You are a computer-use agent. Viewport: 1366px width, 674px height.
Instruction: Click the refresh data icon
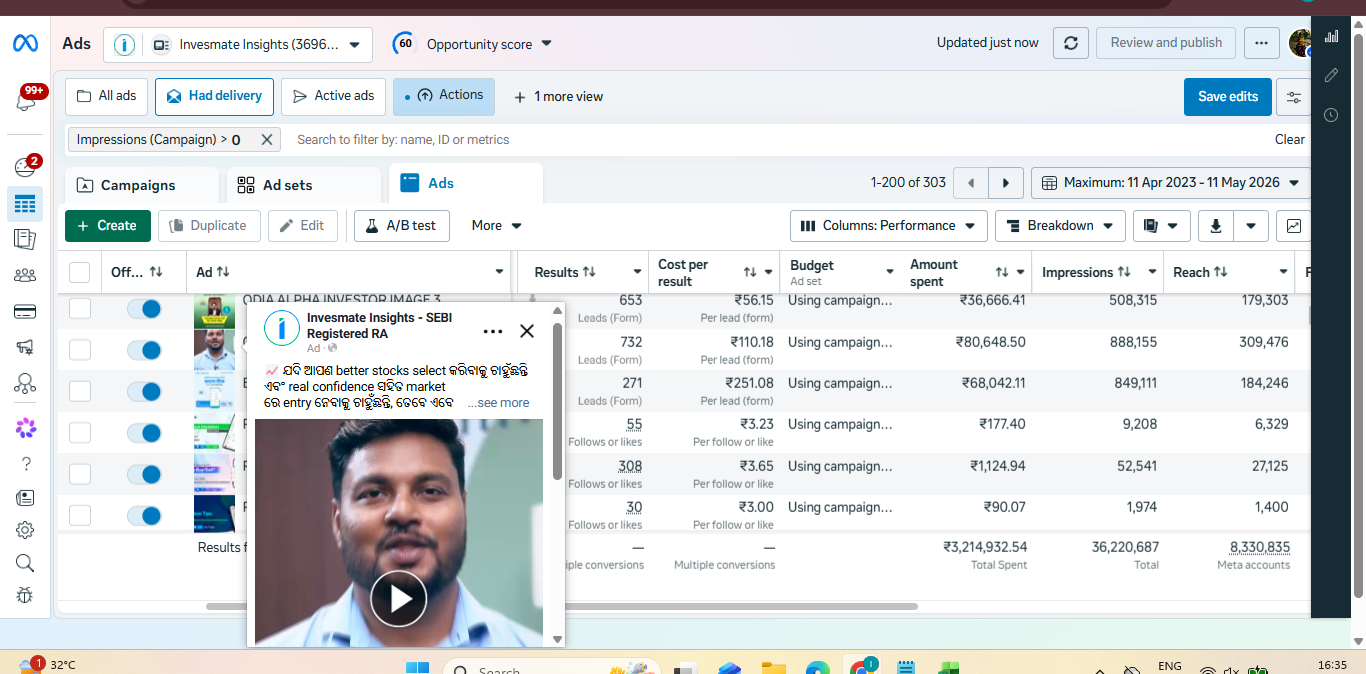pyautogui.click(x=1071, y=43)
